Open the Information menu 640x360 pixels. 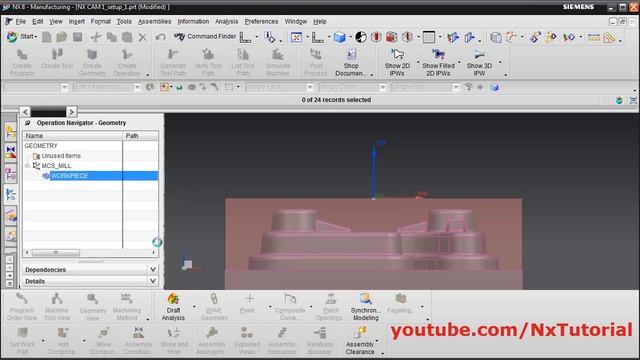[x=193, y=22]
